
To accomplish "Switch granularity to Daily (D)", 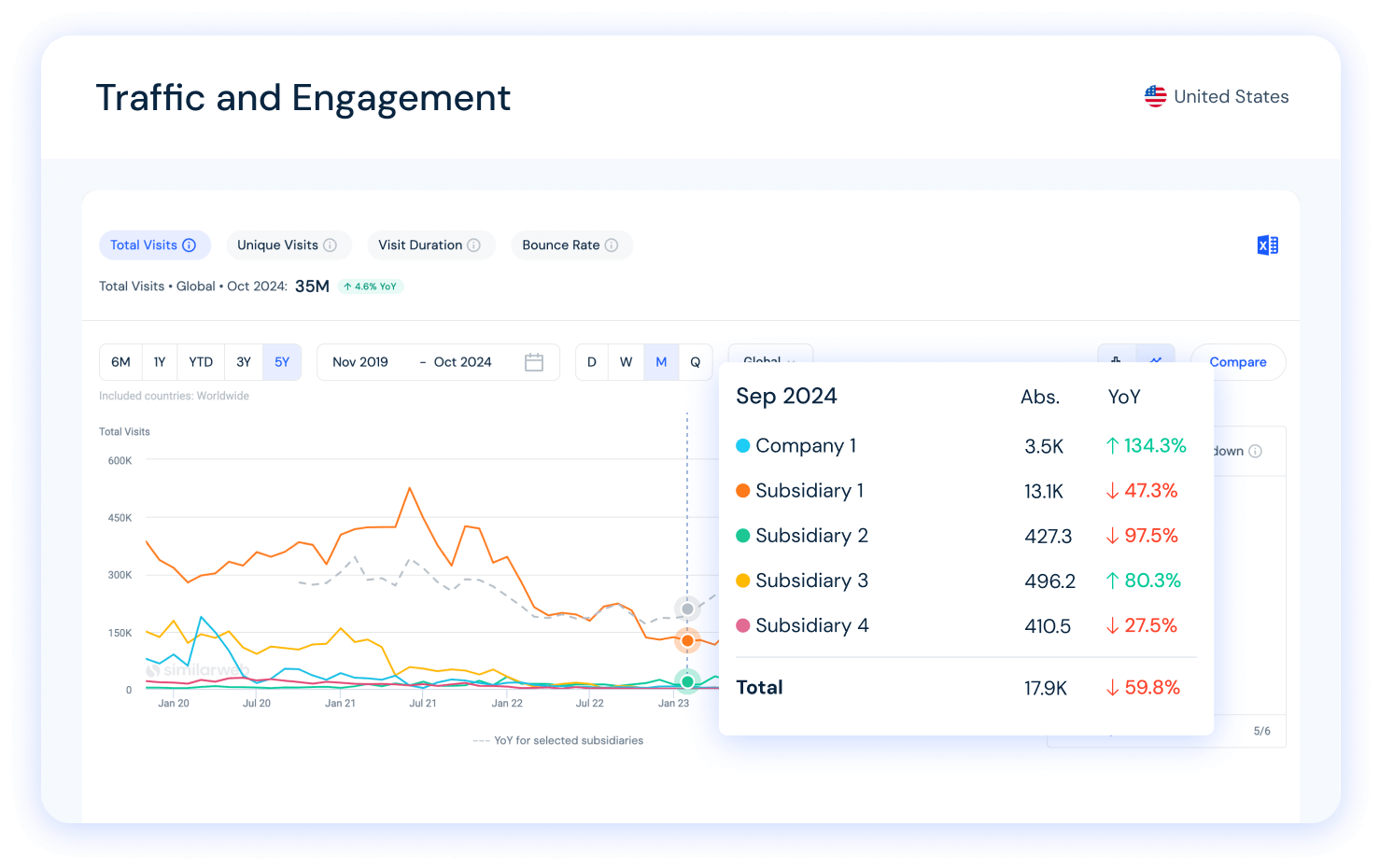I will pos(591,362).
